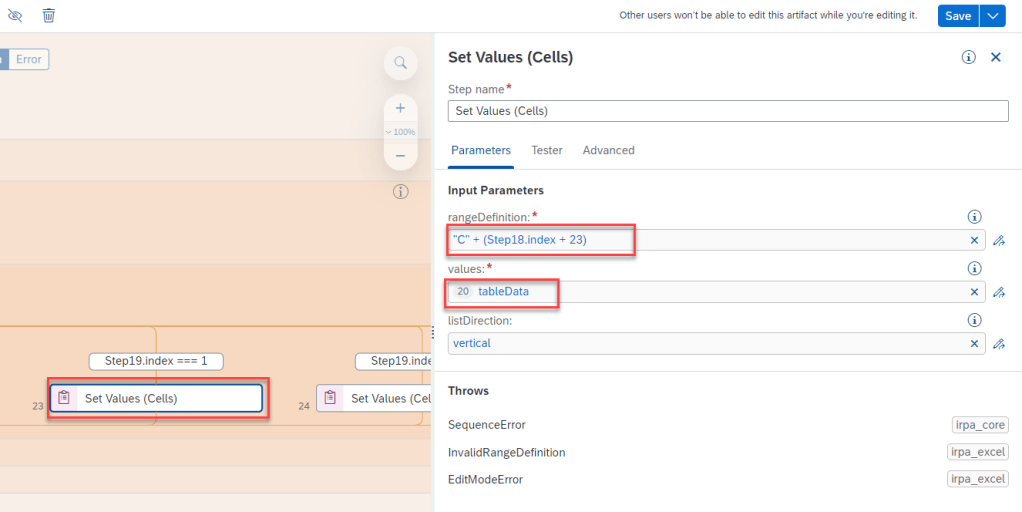
Task: Click info icon beside panel title
Action: click(x=968, y=58)
